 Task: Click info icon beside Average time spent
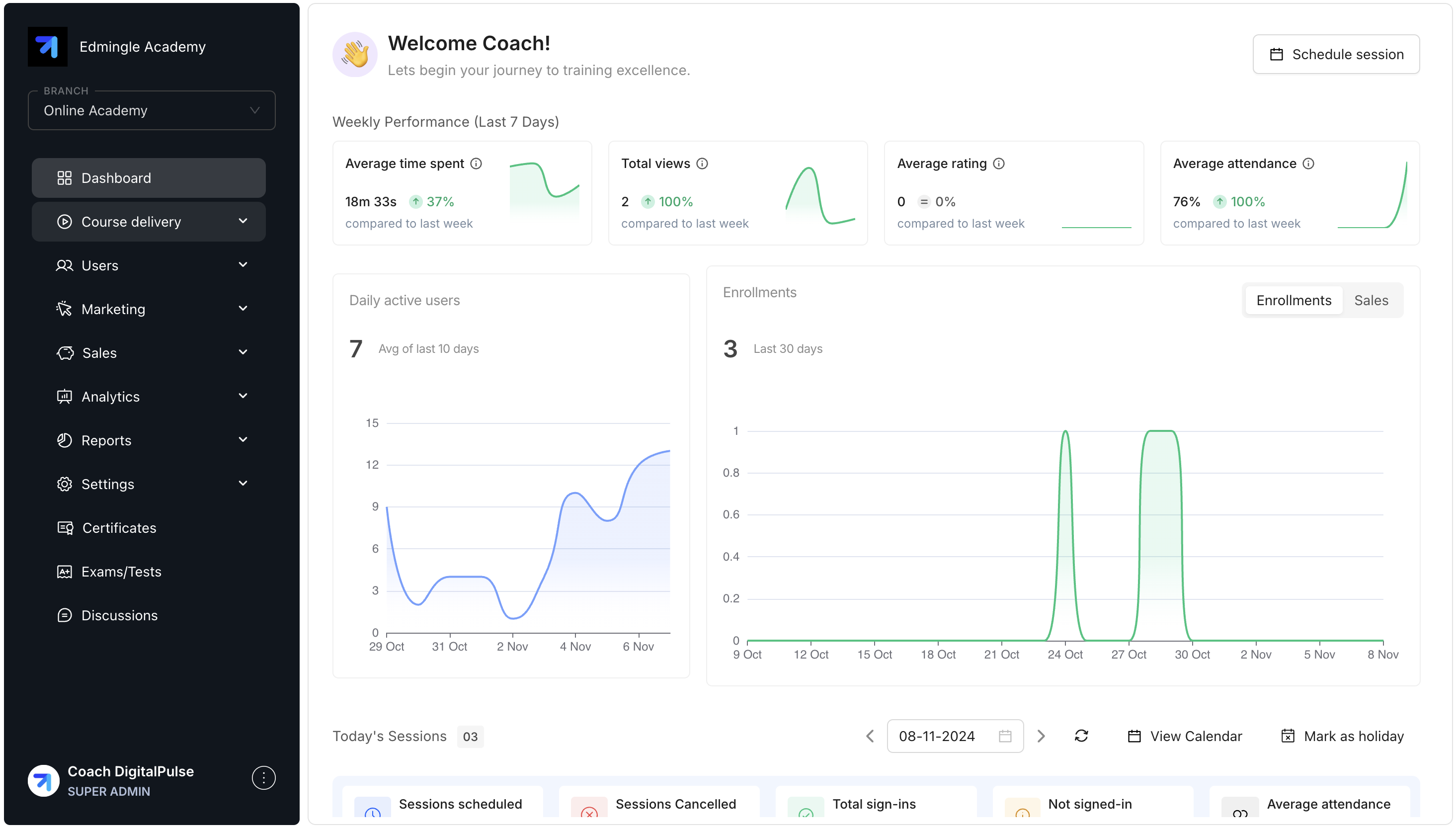coord(476,164)
